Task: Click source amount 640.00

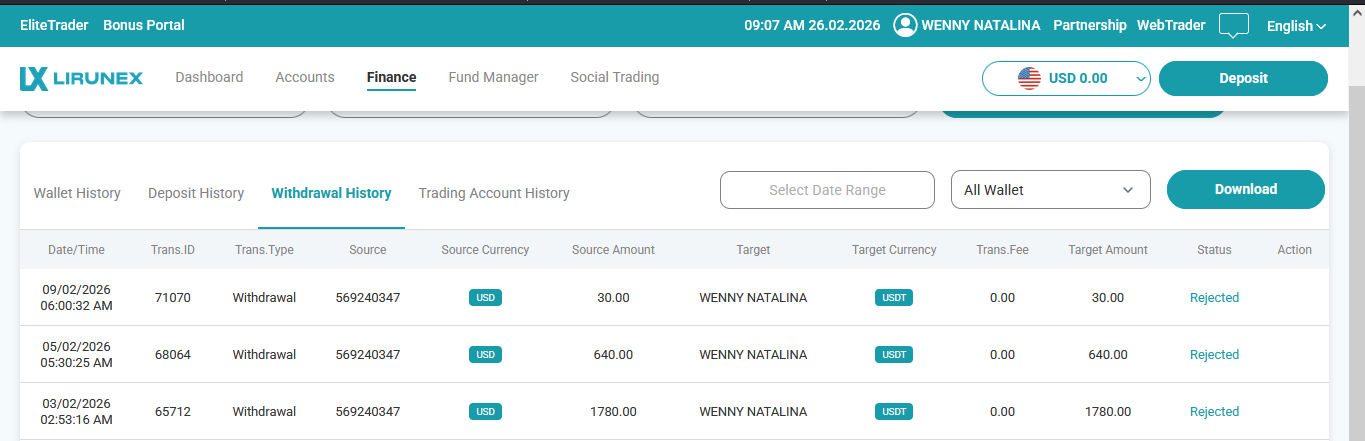Action: tap(613, 355)
